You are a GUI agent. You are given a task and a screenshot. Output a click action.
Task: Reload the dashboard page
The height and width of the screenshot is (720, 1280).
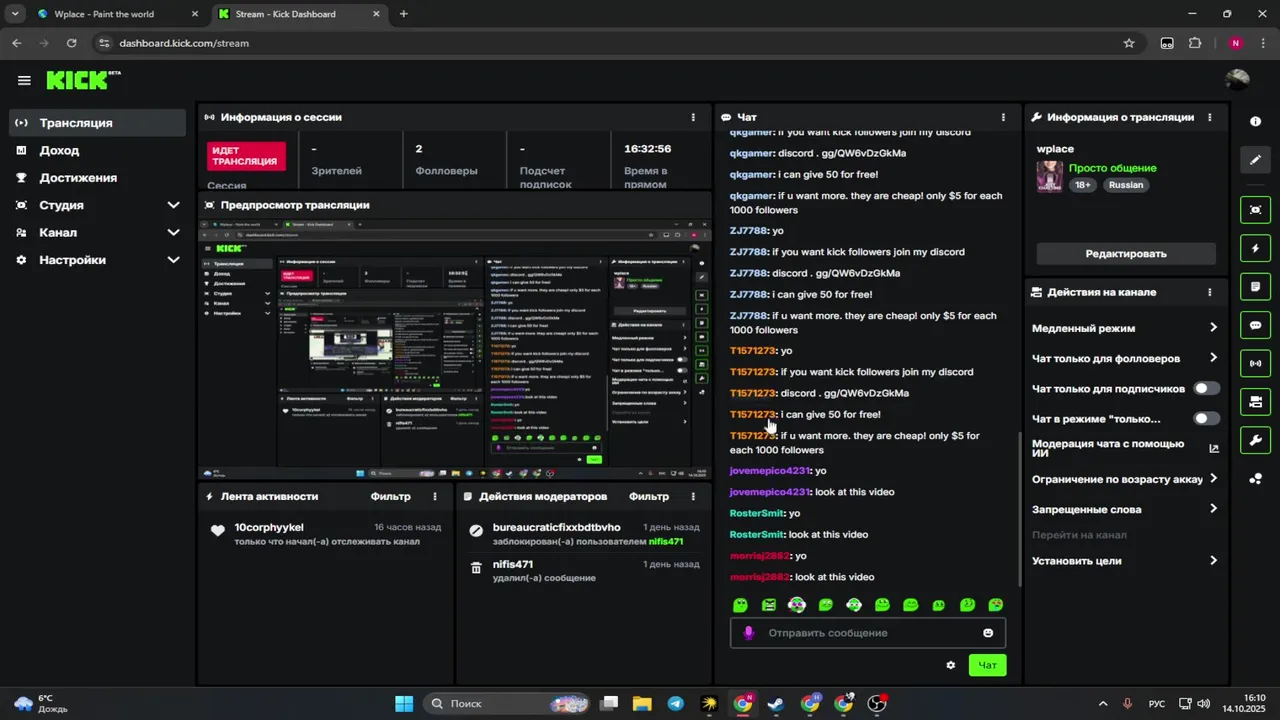point(71,43)
